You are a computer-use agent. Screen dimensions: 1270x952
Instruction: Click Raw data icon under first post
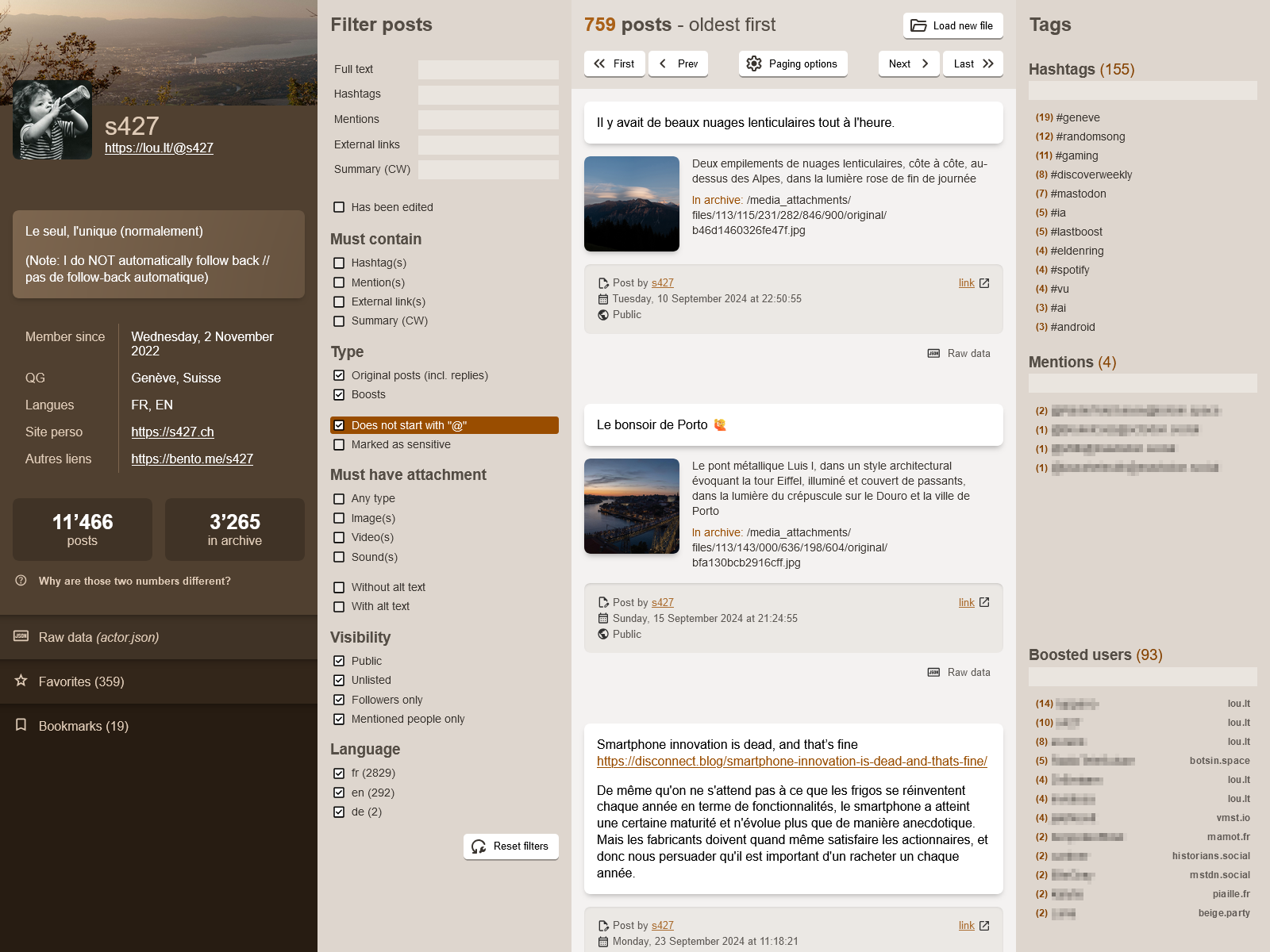click(x=933, y=353)
